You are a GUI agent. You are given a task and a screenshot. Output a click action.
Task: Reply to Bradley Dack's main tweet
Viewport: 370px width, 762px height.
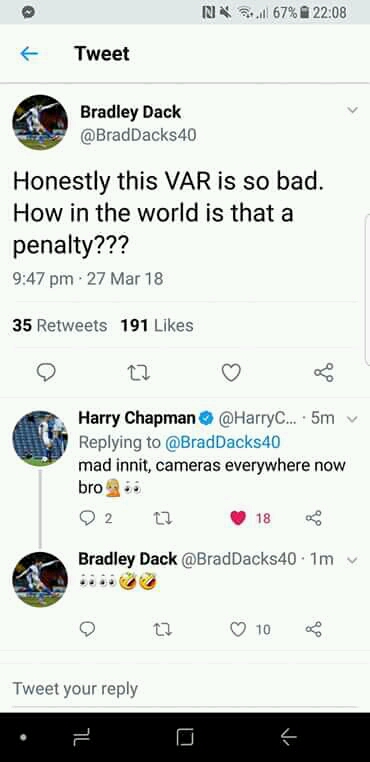(x=46, y=373)
